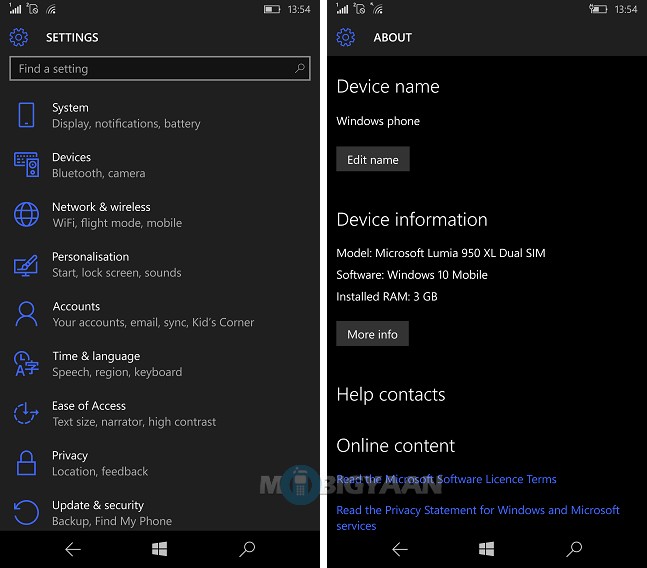
Task: Tap search key on Settings screen nav bar
Action: pos(247,549)
